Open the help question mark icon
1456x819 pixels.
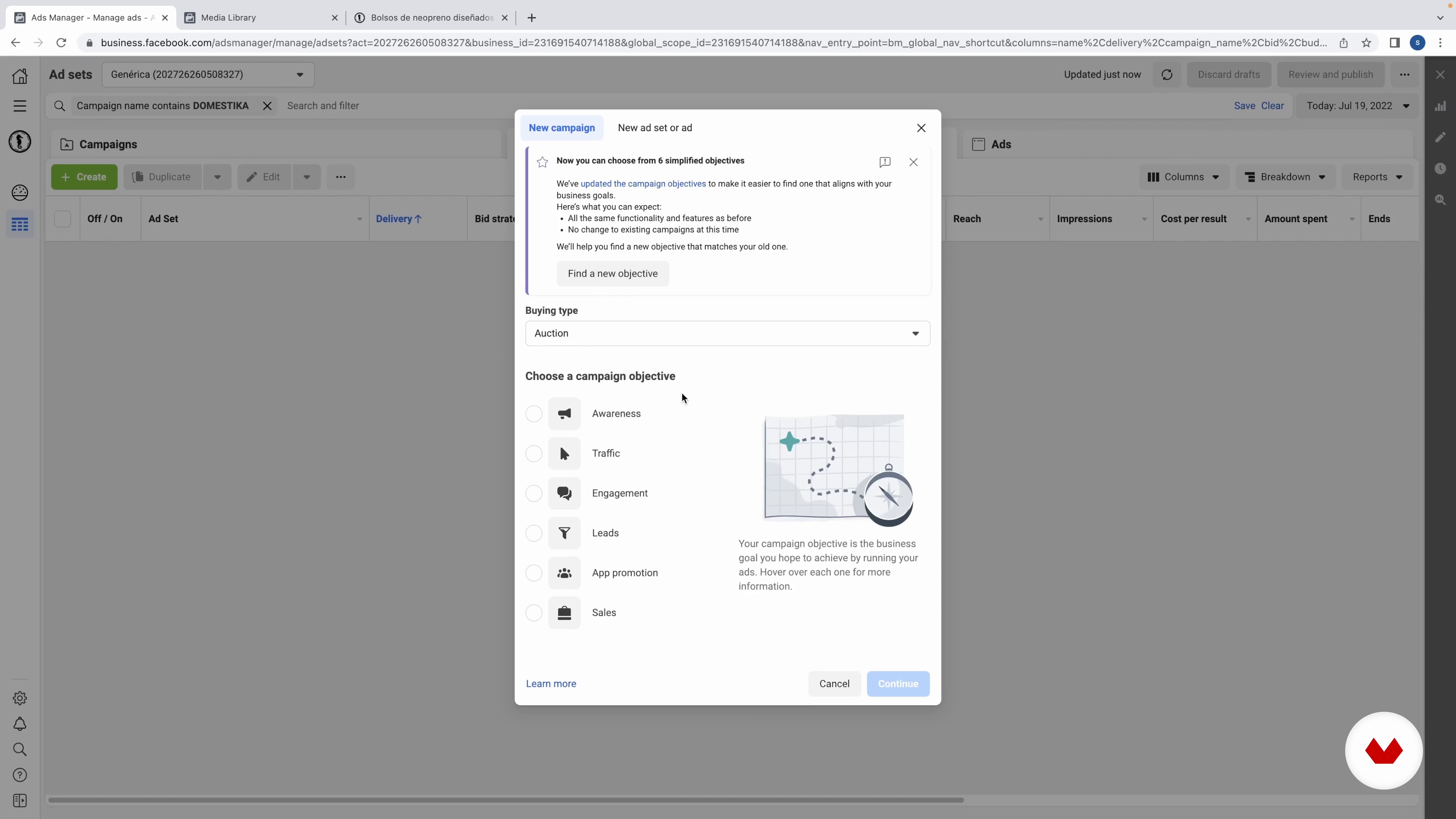click(20, 775)
